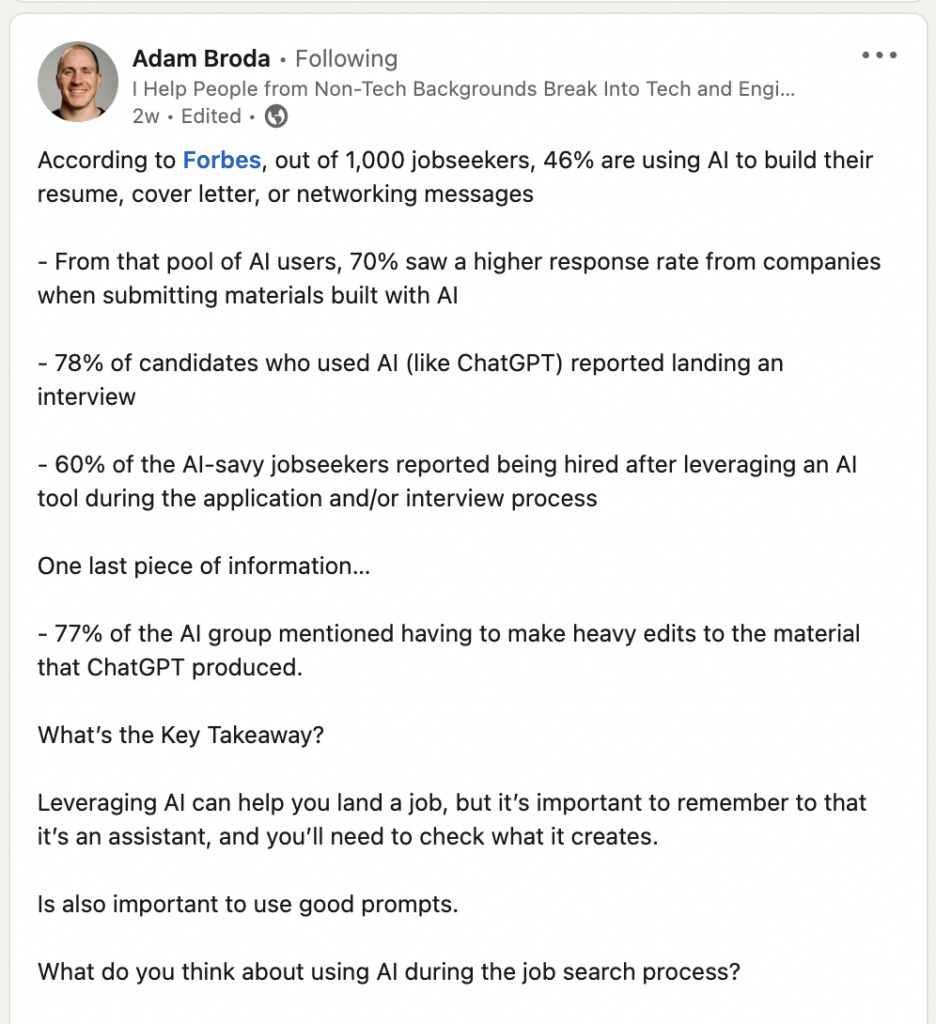Click the Edited indicator text

(x=210, y=117)
